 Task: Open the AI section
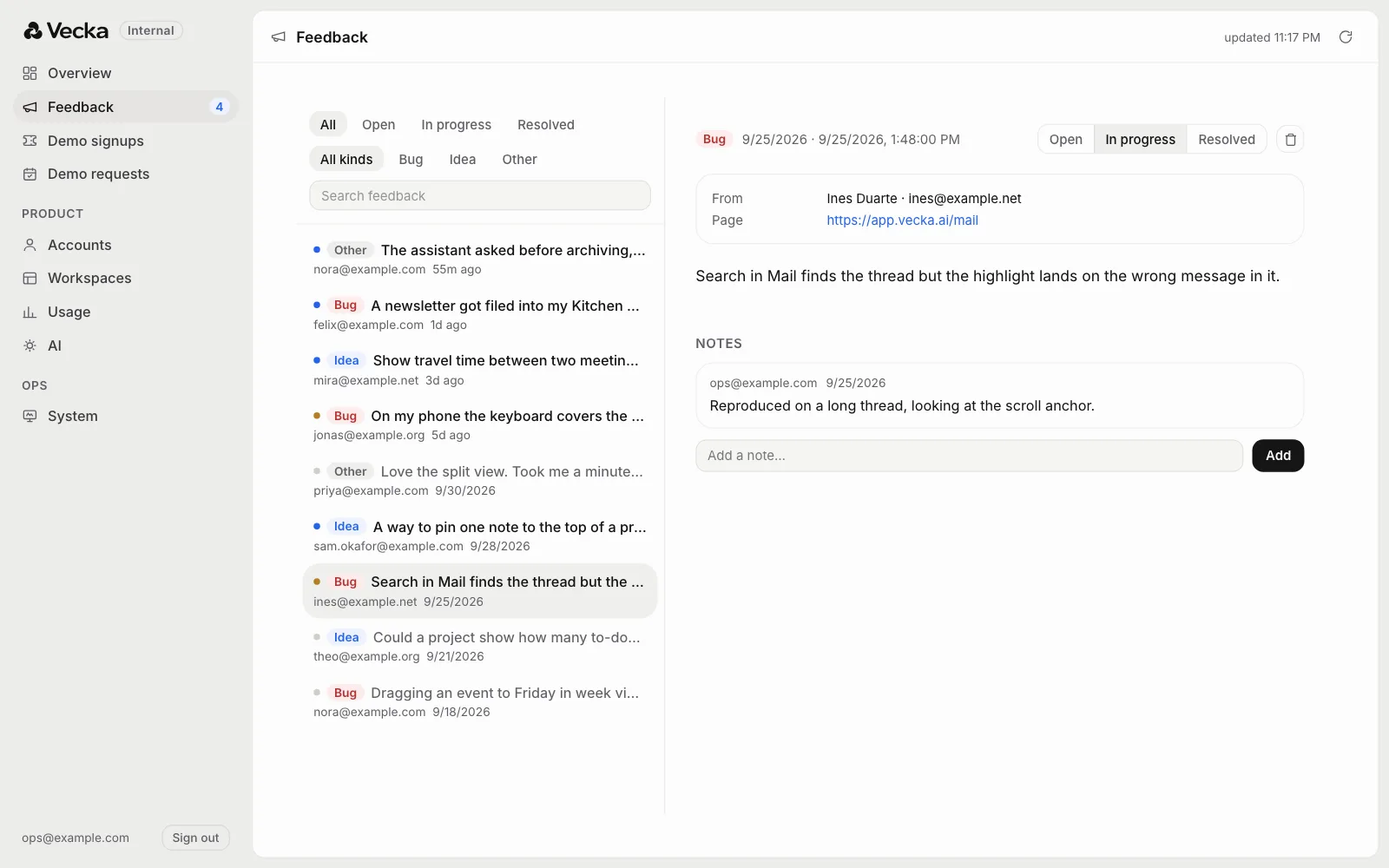click(126, 345)
